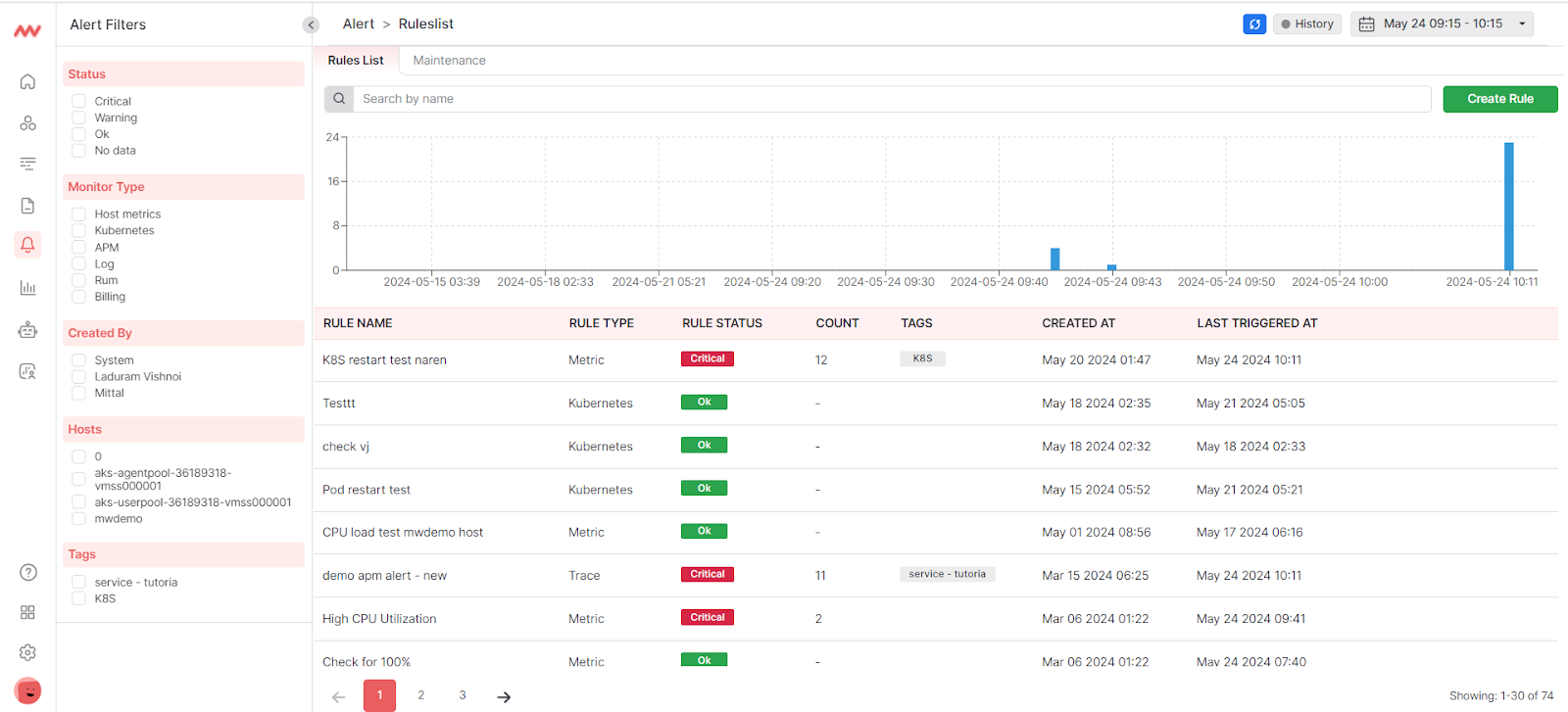Select the Rules List tab
This screenshot has height=712, width=1568.
[356, 61]
